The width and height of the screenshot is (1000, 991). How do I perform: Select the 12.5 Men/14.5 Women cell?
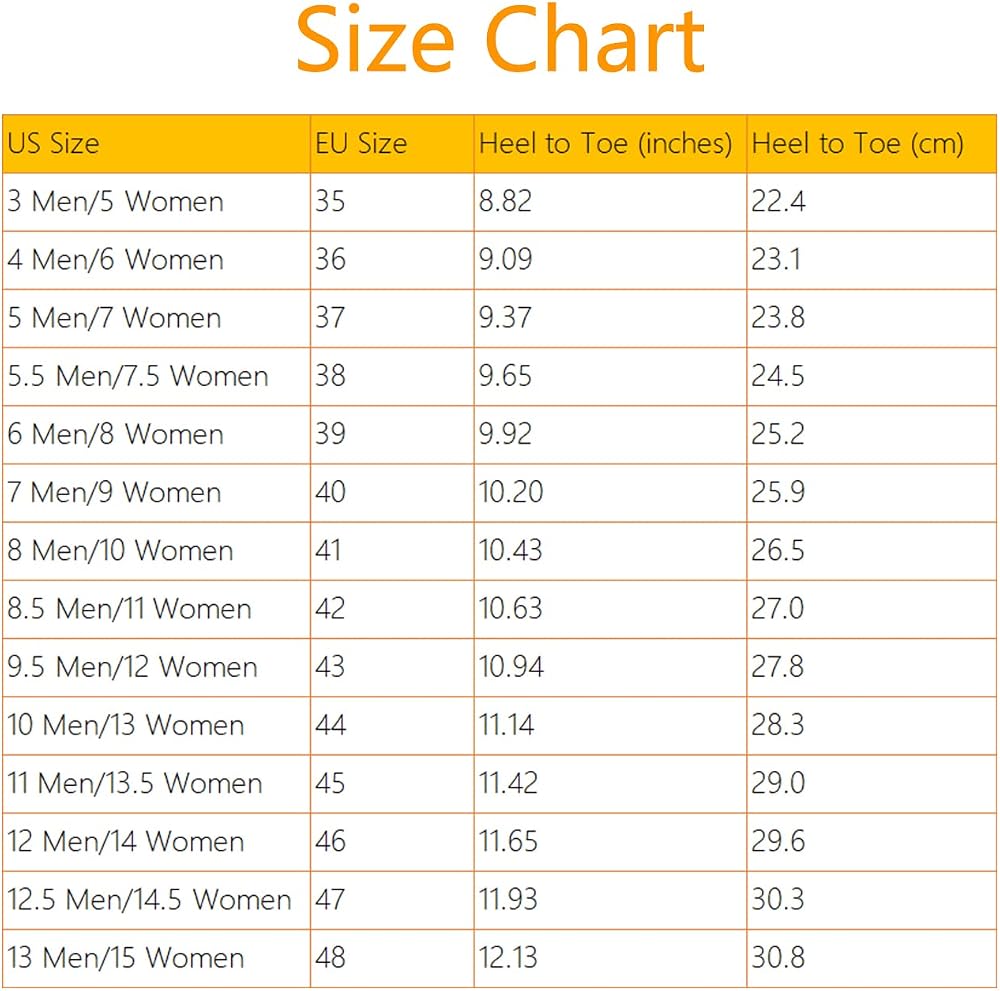(x=156, y=900)
